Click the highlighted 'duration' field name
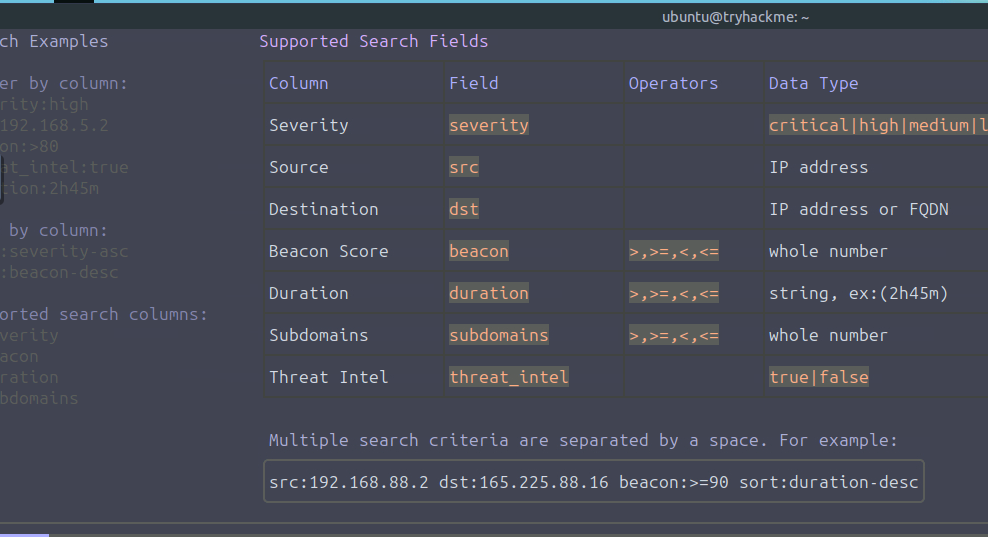988x537 pixels. click(x=489, y=293)
